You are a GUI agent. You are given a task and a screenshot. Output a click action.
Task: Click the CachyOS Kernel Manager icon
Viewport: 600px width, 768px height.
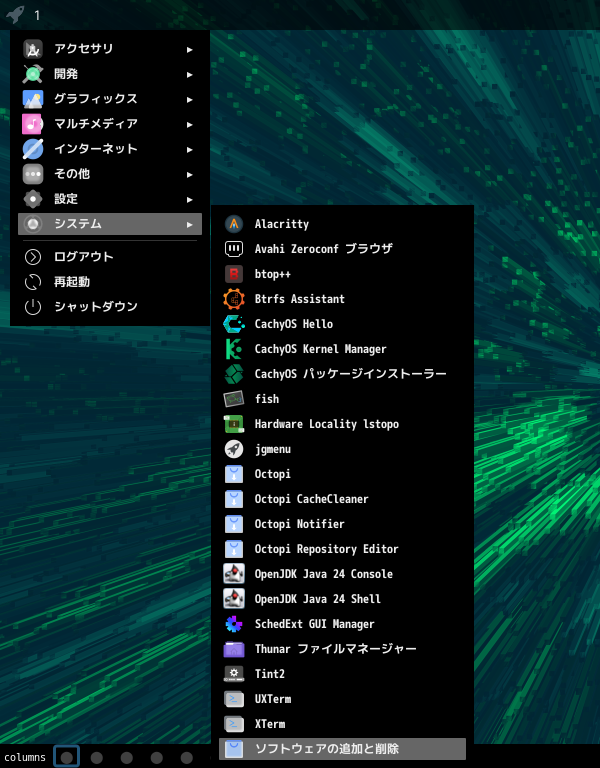pos(234,349)
